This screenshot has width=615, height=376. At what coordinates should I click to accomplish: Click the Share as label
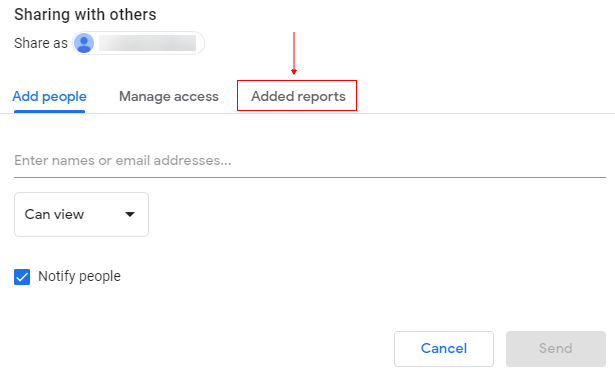click(41, 43)
